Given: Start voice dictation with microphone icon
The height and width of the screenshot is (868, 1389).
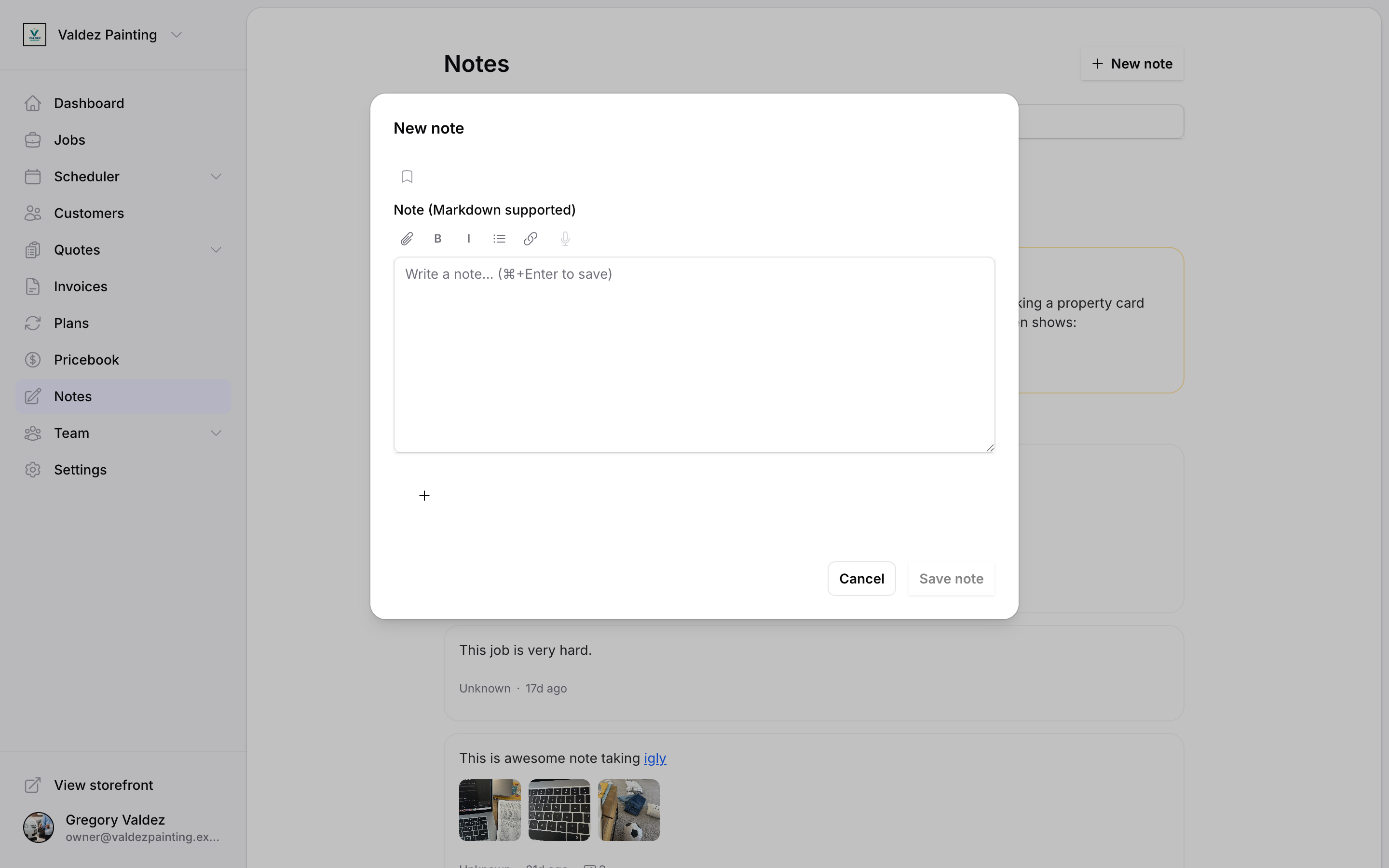Looking at the screenshot, I should 565,239.
